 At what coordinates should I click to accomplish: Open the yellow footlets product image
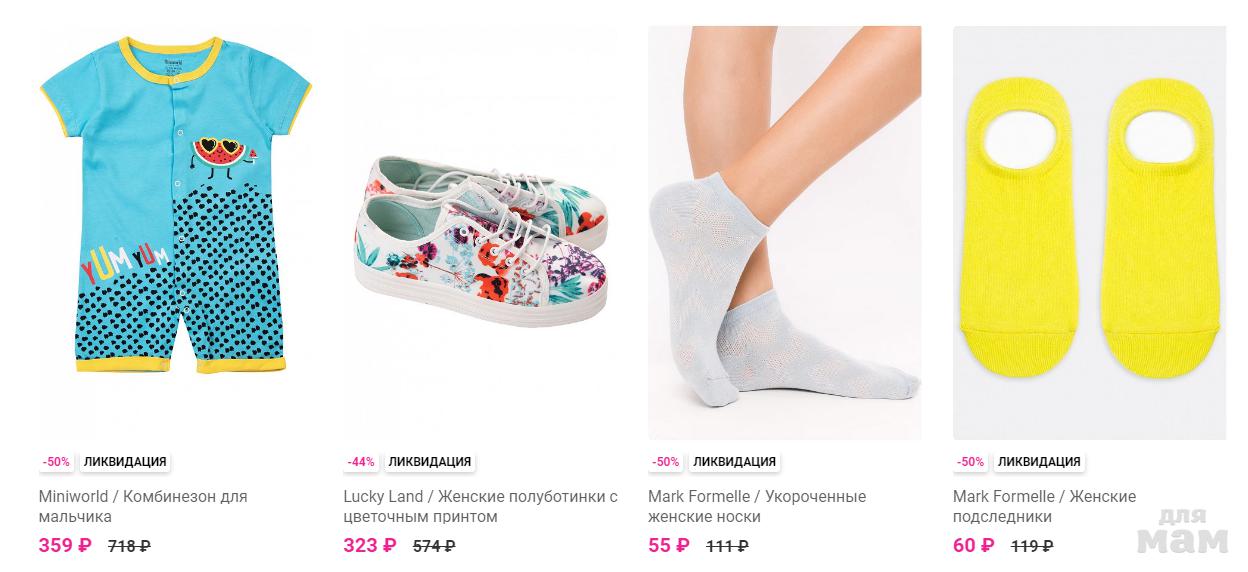point(1089,232)
